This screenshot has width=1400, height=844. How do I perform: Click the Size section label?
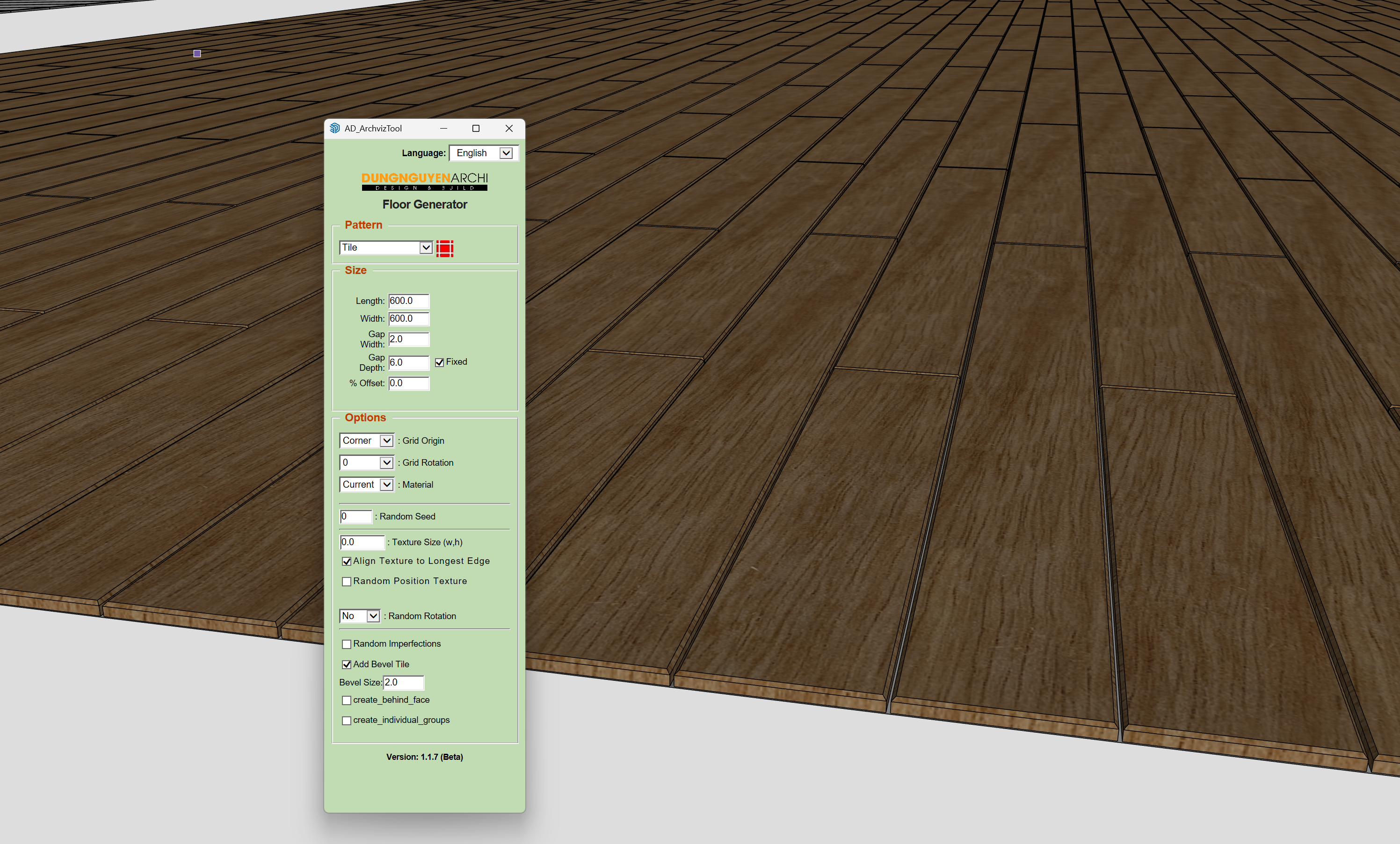tap(355, 270)
